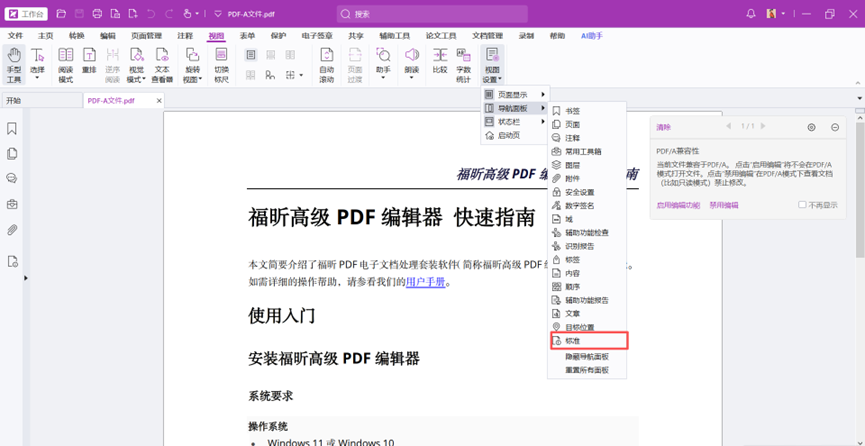Click the 字数统计 word count icon
865x446 pixels.
[463, 65]
